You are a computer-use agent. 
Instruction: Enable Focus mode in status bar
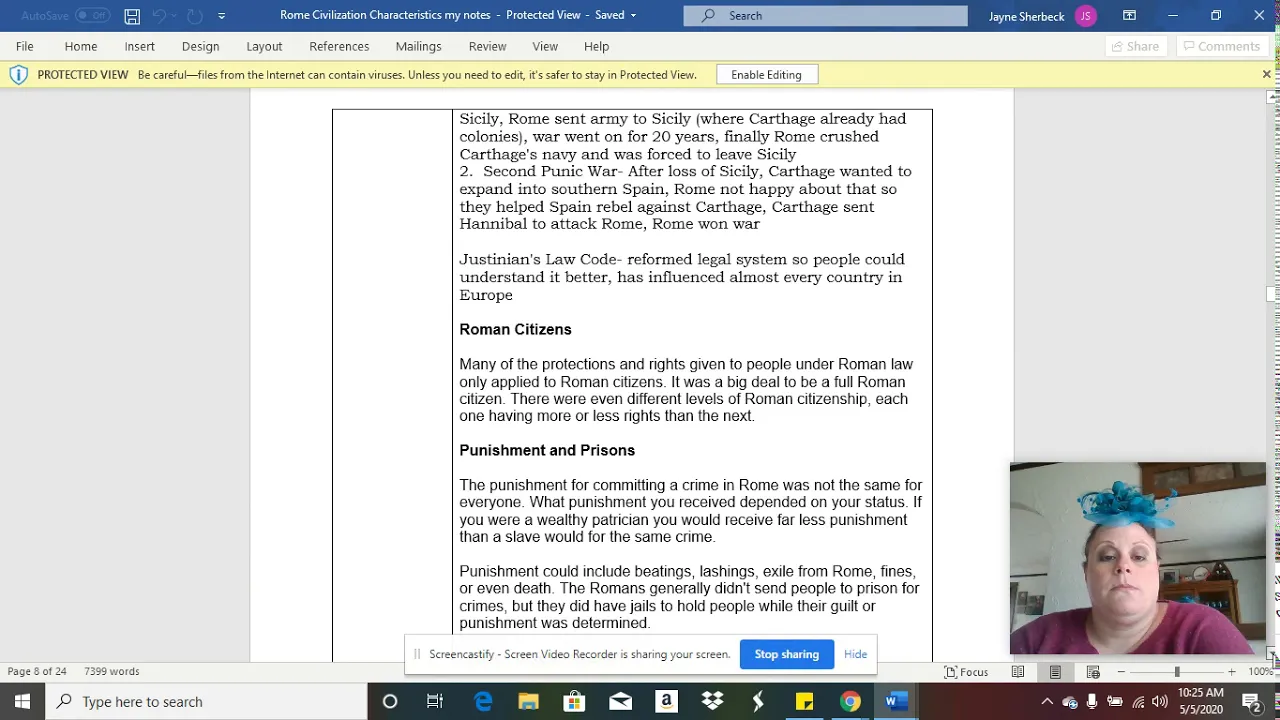click(x=966, y=672)
